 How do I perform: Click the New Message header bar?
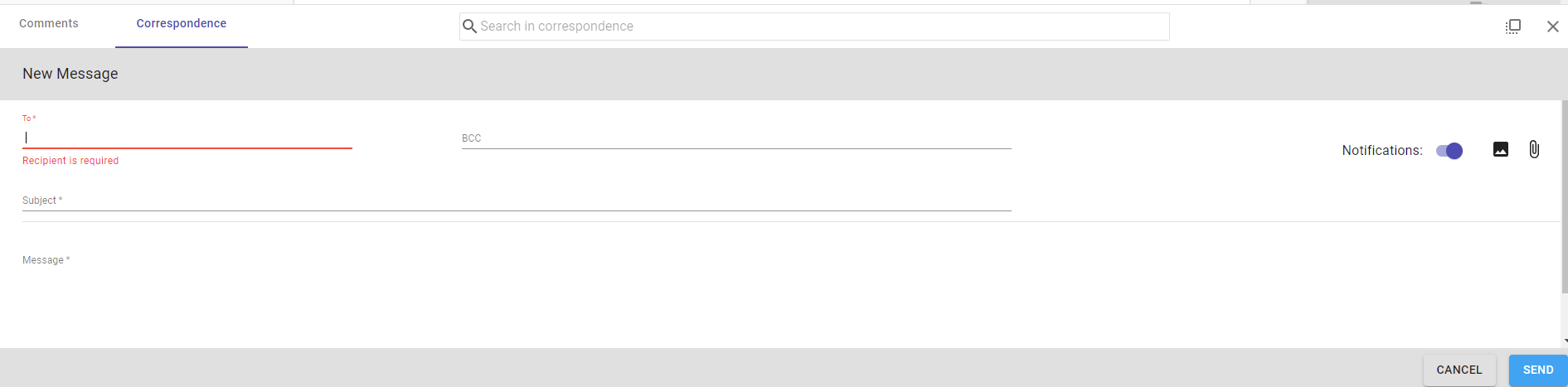click(x=784, y=74)
